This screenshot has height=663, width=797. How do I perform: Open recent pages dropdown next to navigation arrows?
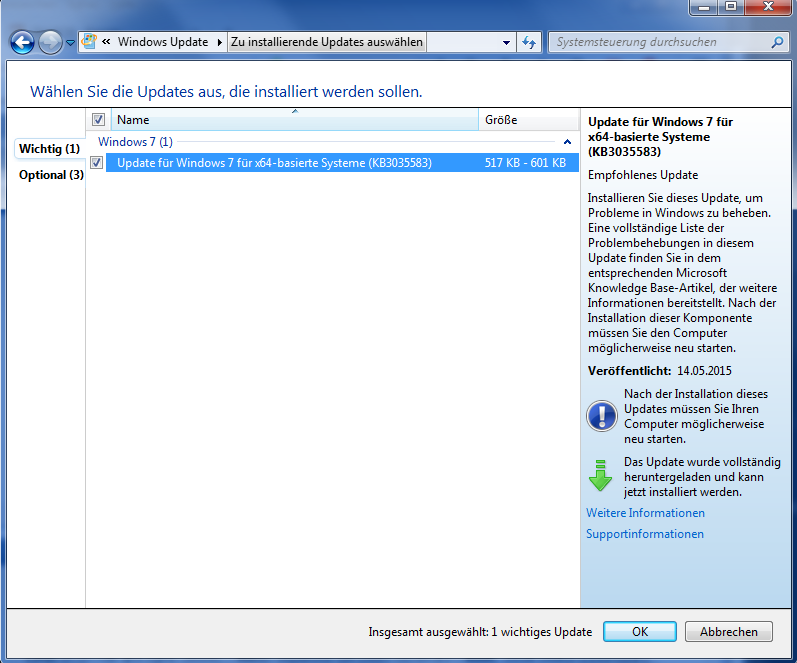coord(71,43)
